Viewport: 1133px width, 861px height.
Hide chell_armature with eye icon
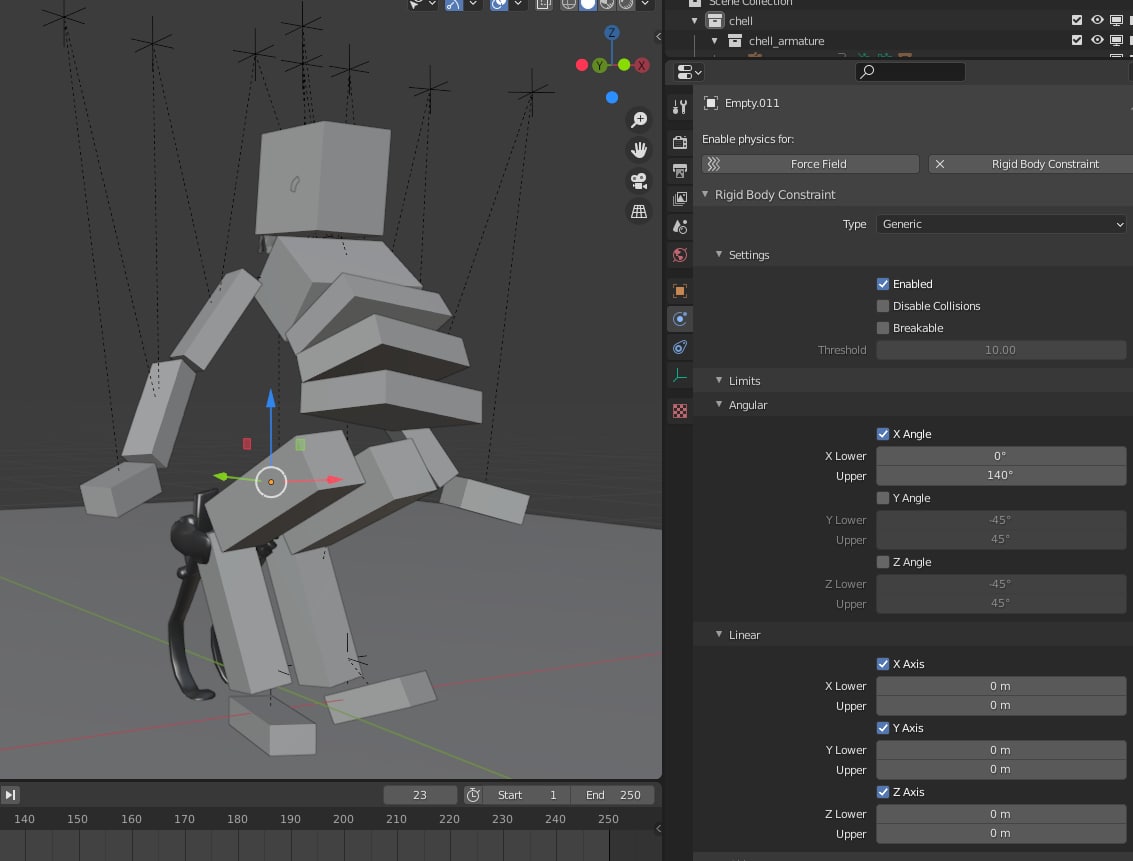pos(1097,40)
